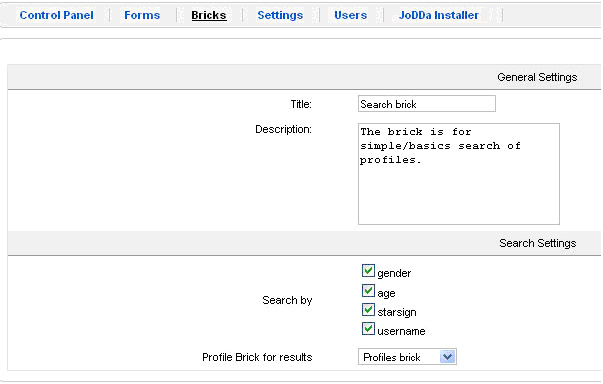Click the 'Search by' label
The image size is (603, 384).
click(287, 300)
